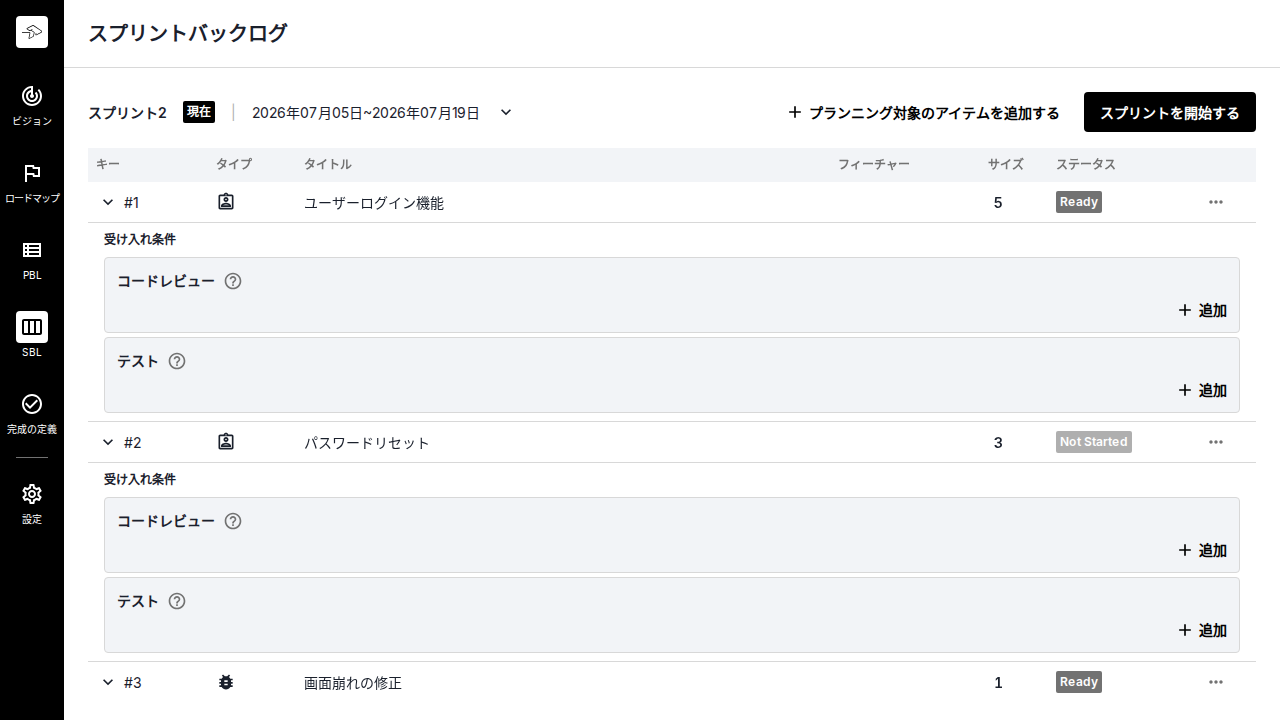The height and width of the screenshot is (720, 1280).
Task: Add a テスト entry for #1
Action: pyautogui.click(x=1203, y=390)
